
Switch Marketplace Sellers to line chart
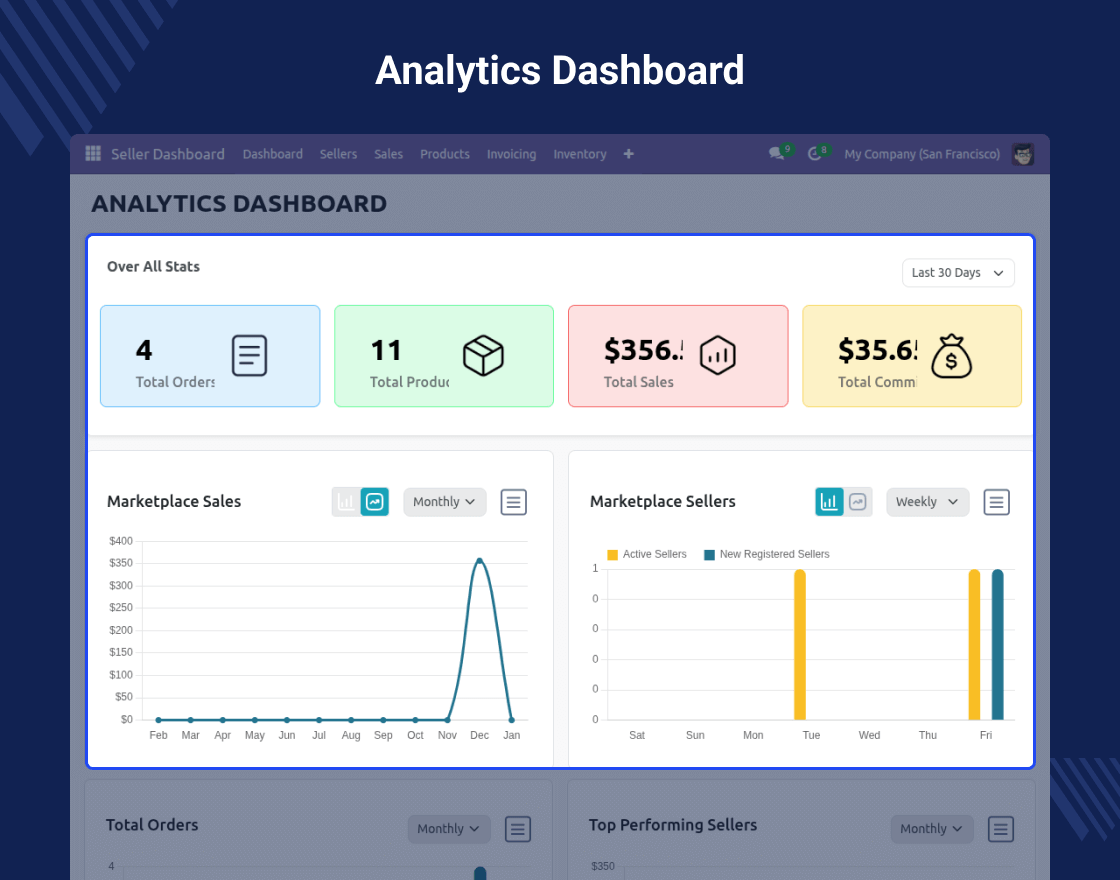point(858,502)
